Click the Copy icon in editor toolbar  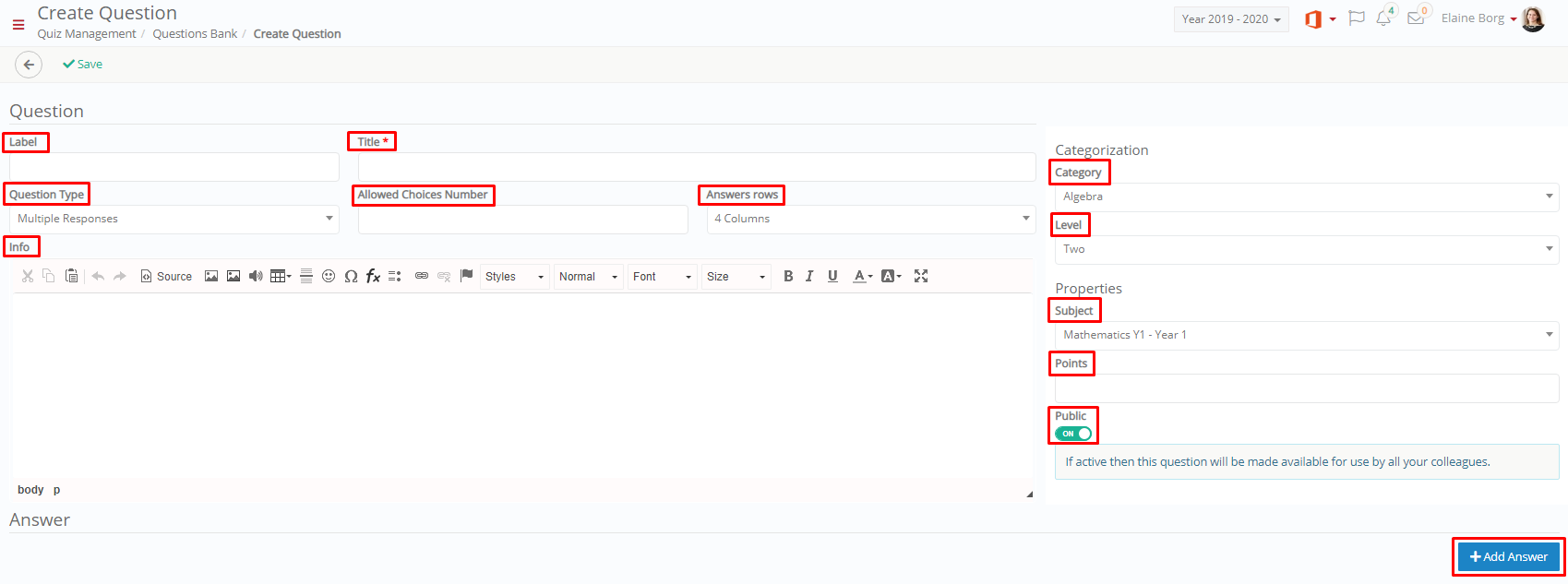point(49,276)
